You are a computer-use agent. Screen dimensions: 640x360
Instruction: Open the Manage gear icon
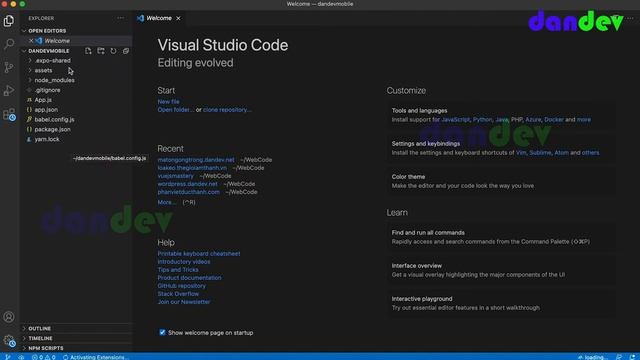[x=9, y=340]
